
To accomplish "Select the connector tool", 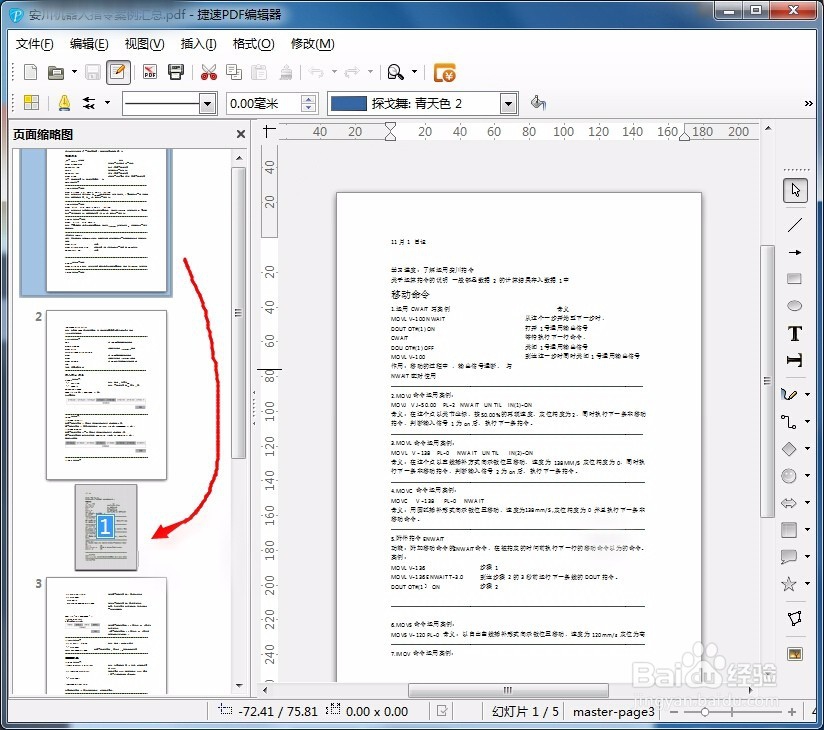I will pos(789,421).
